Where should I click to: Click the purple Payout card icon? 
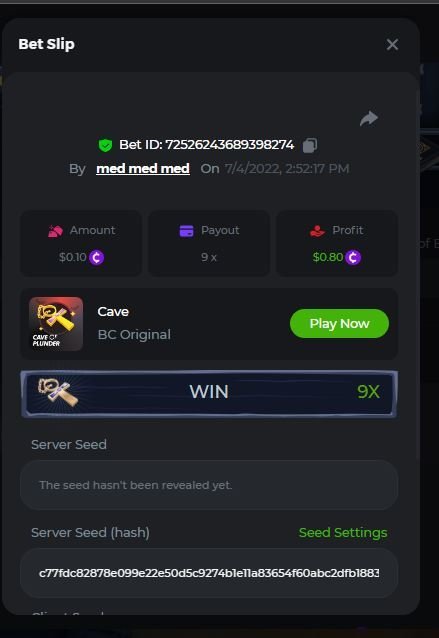(186, 231)
